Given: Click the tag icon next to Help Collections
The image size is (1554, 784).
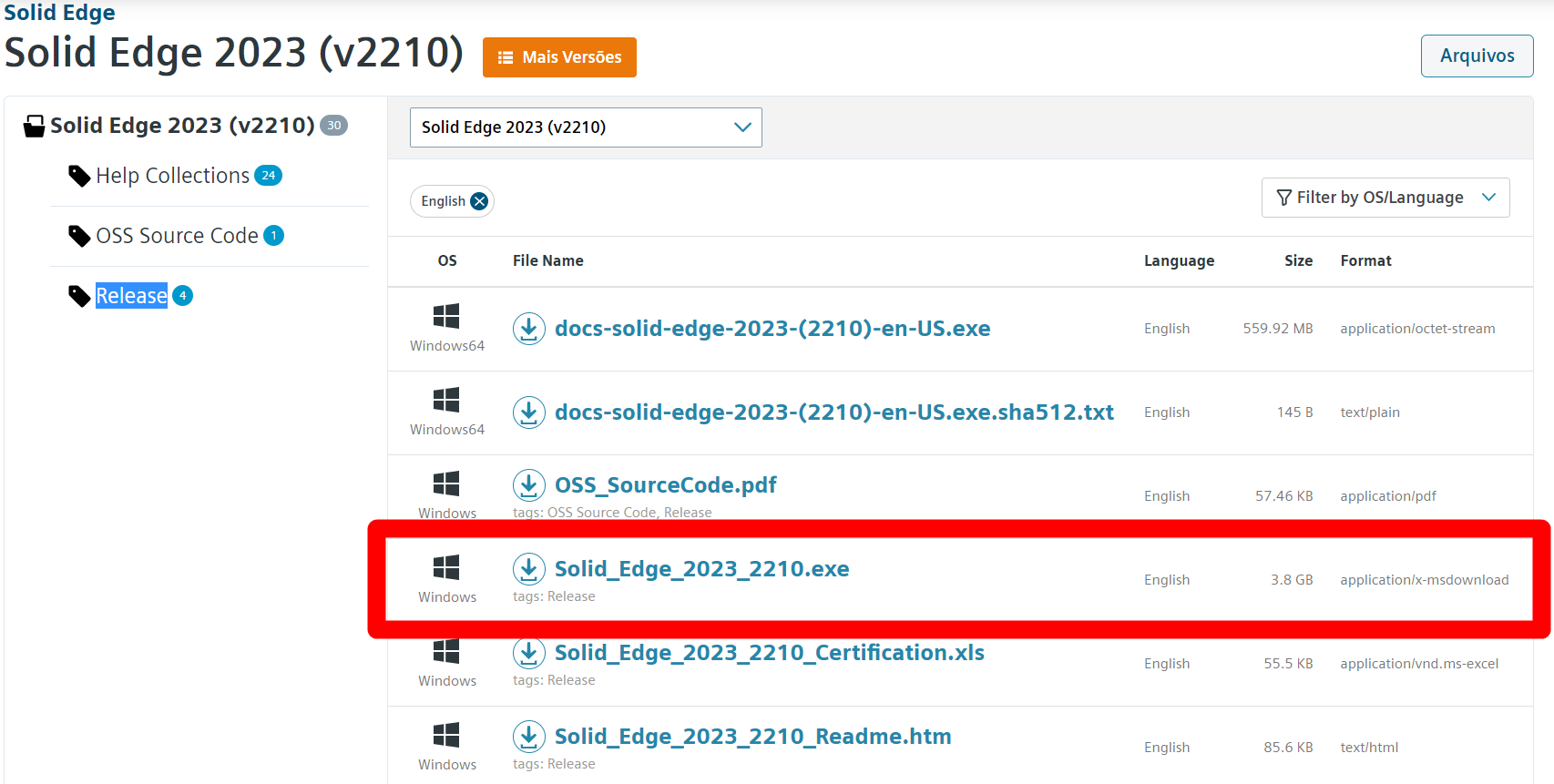Looking at the screenshot, I should pyautogui.click(x=79, y=176).
